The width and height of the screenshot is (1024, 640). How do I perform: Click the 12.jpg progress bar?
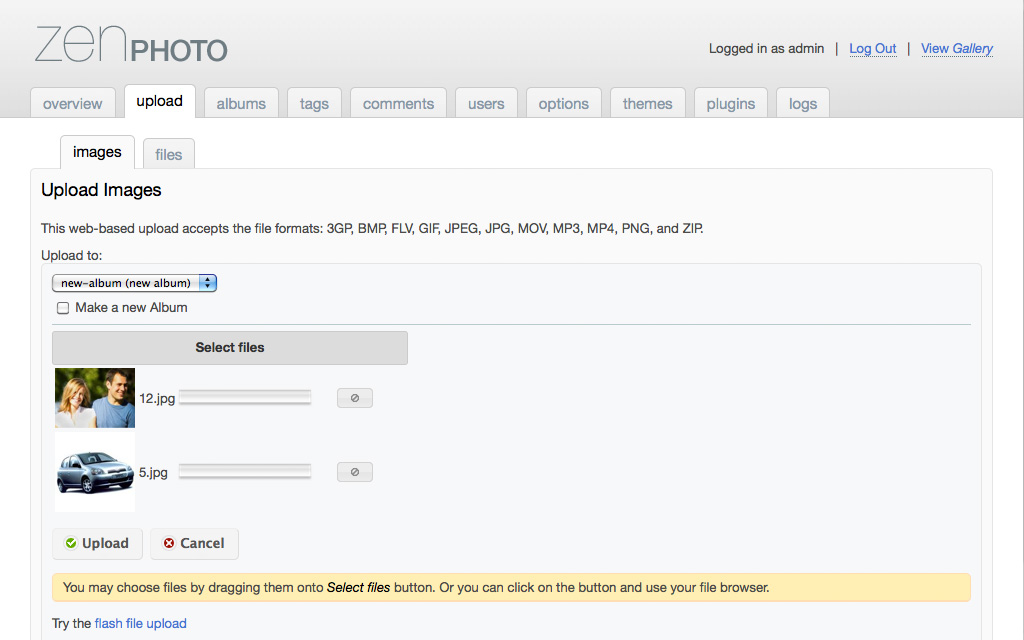click(245, 398)
